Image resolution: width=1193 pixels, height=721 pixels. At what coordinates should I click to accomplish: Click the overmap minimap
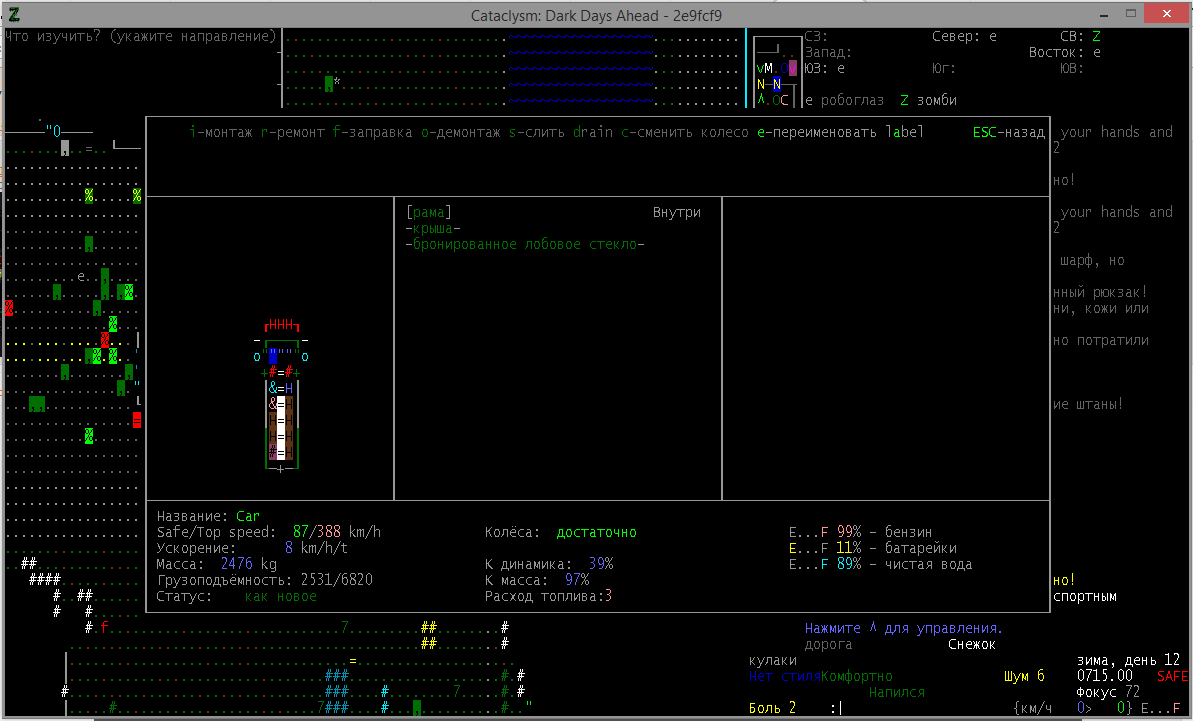(x=776, y=72)
